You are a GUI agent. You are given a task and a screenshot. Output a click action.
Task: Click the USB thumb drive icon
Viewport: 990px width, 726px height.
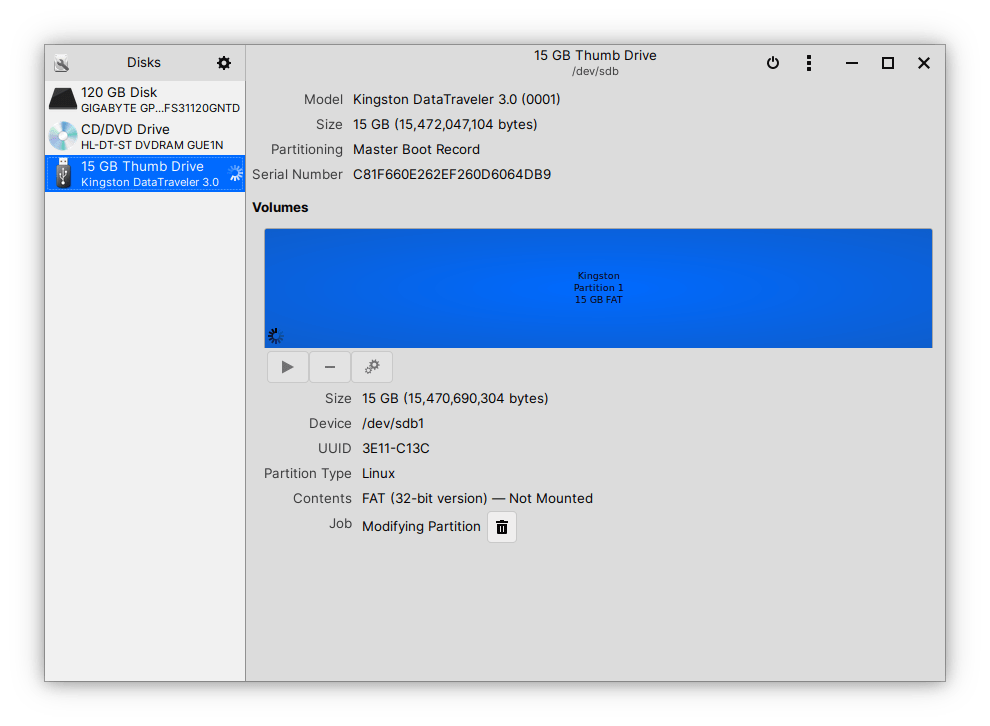click(x=63, y=173)
